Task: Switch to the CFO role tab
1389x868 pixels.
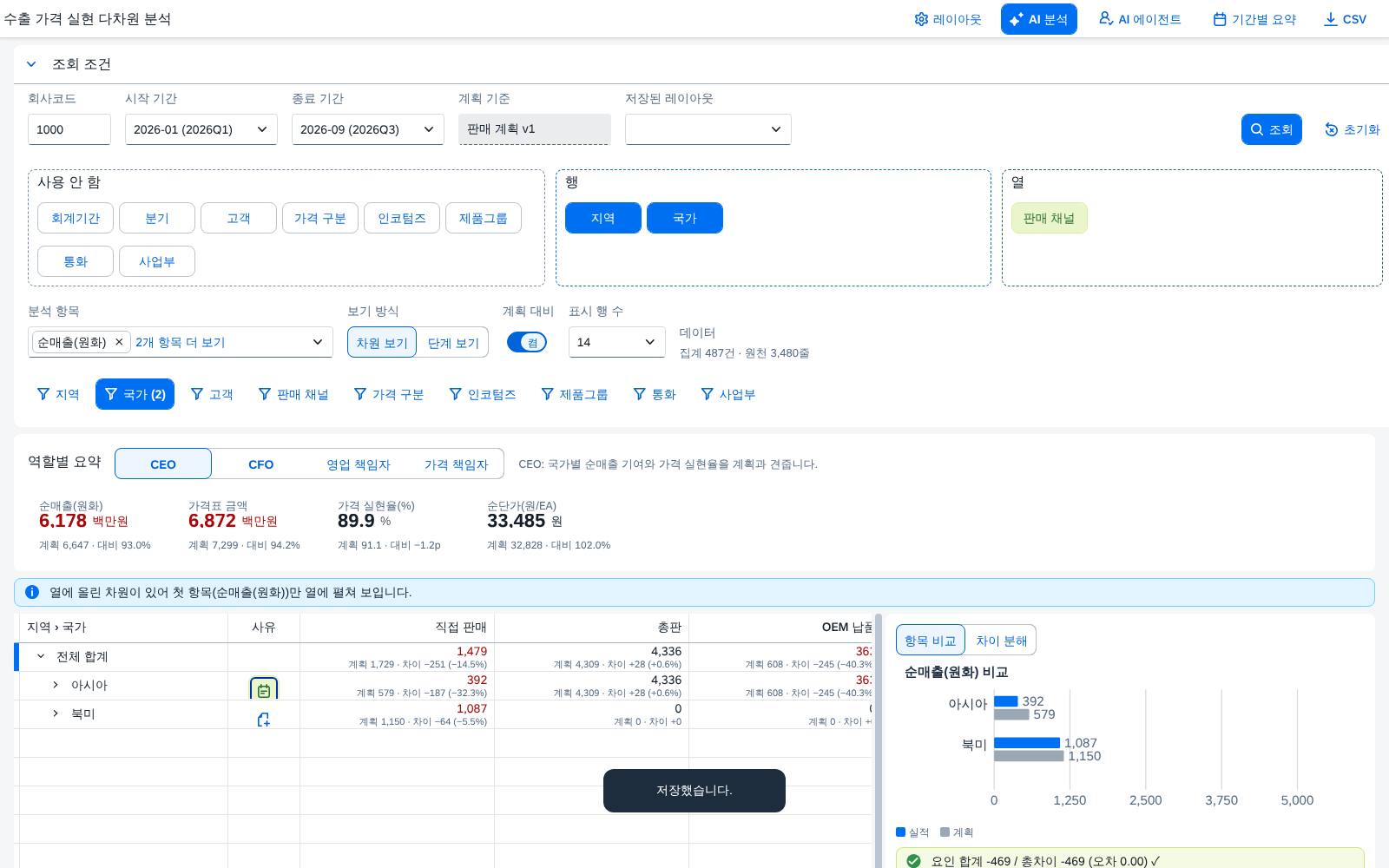Action: coord(261,464)
